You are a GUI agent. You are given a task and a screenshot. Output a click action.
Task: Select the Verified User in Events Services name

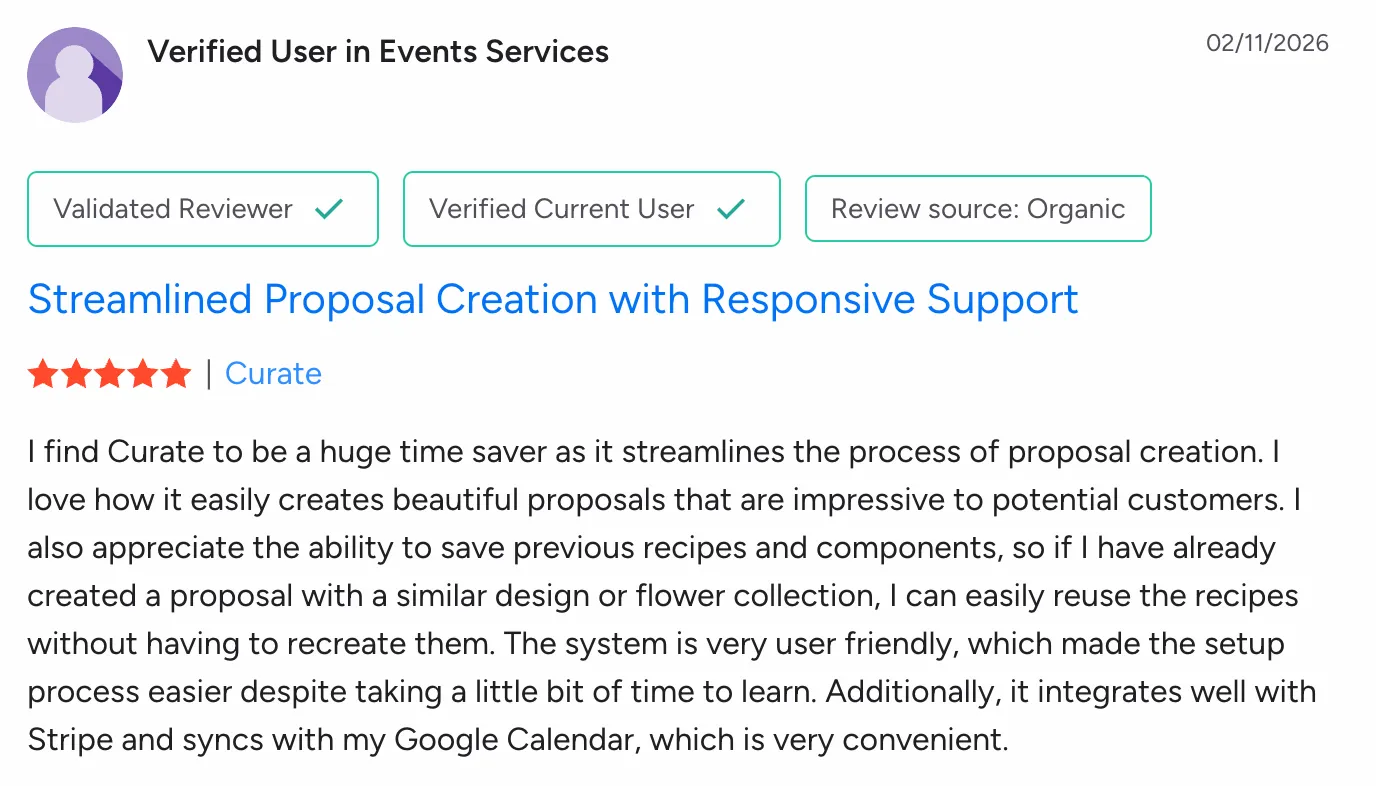tap(379, 51)
